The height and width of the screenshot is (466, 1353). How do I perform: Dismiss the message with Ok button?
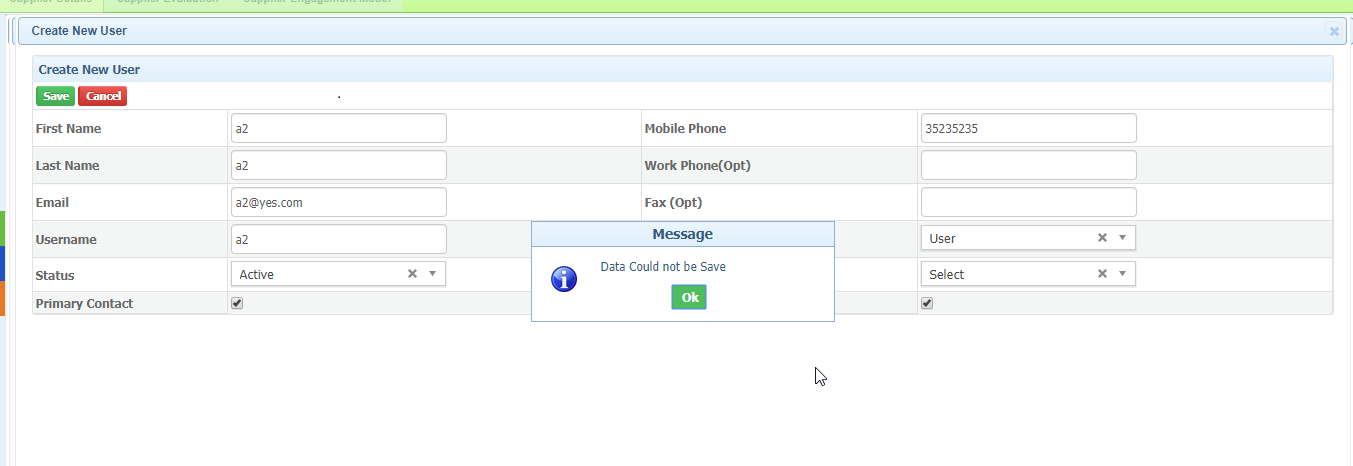(x=689, y=297)
